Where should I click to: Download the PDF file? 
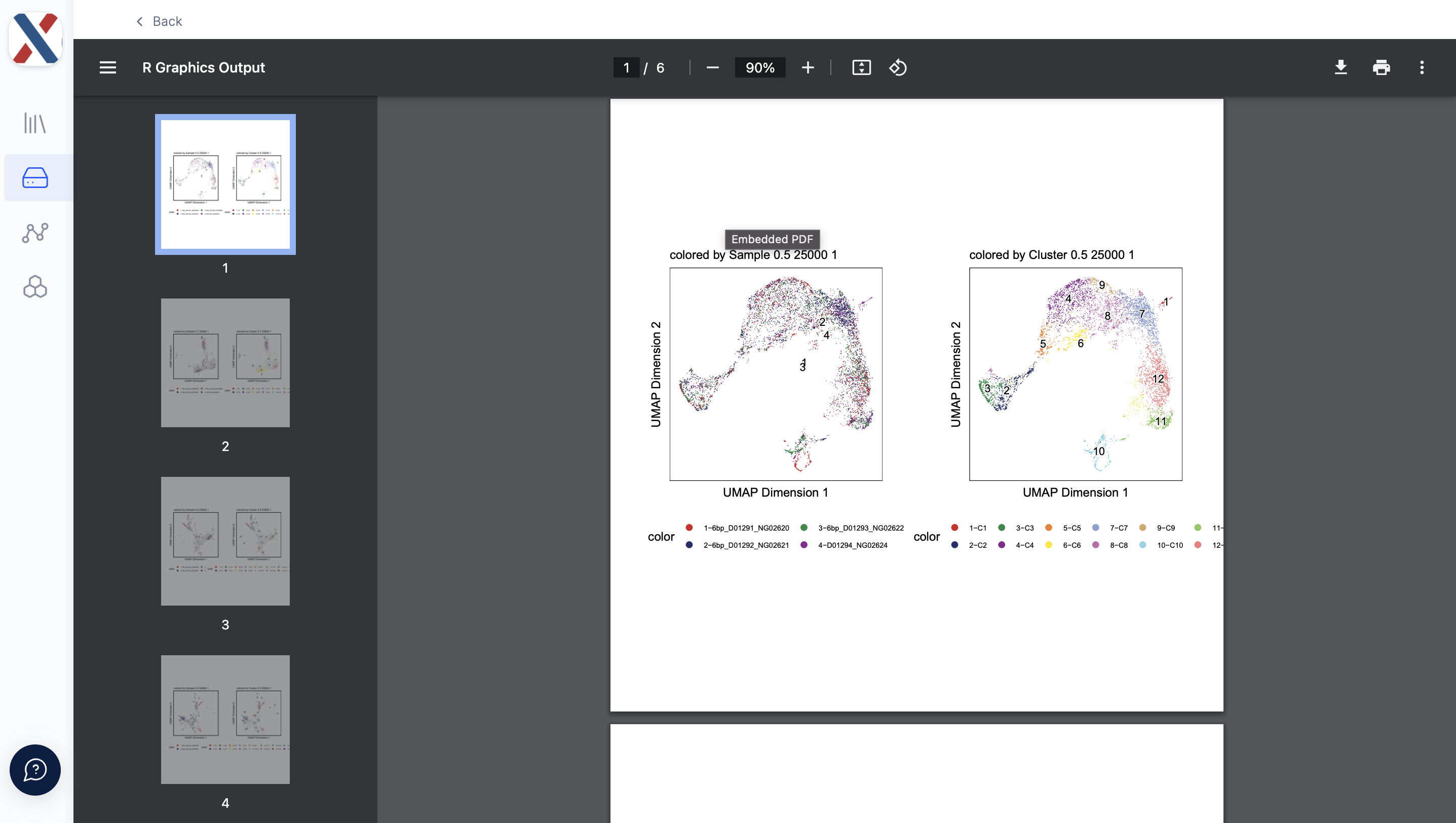click(x=1340, y=67)
